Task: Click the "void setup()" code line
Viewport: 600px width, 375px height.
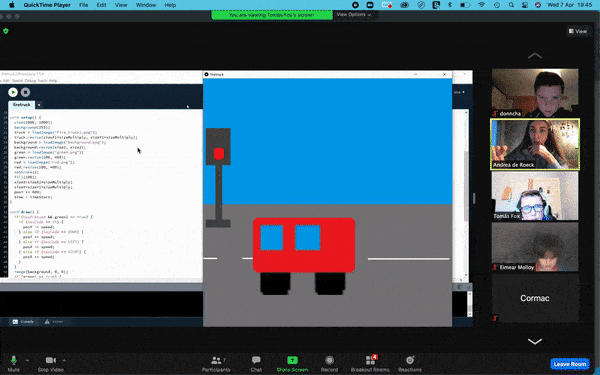Action: (x=25, y=117)
